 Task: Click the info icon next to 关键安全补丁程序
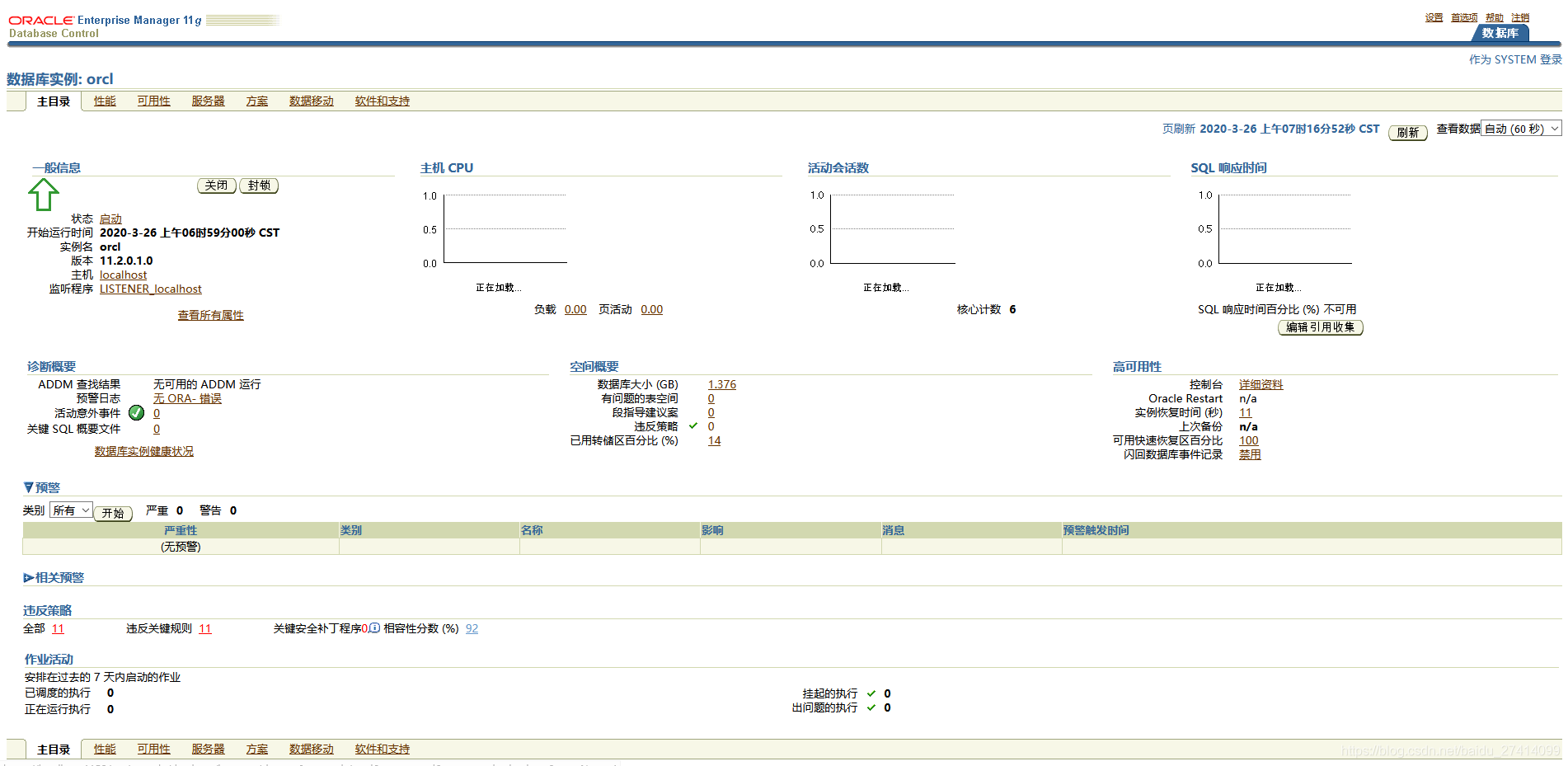[374, 628]
